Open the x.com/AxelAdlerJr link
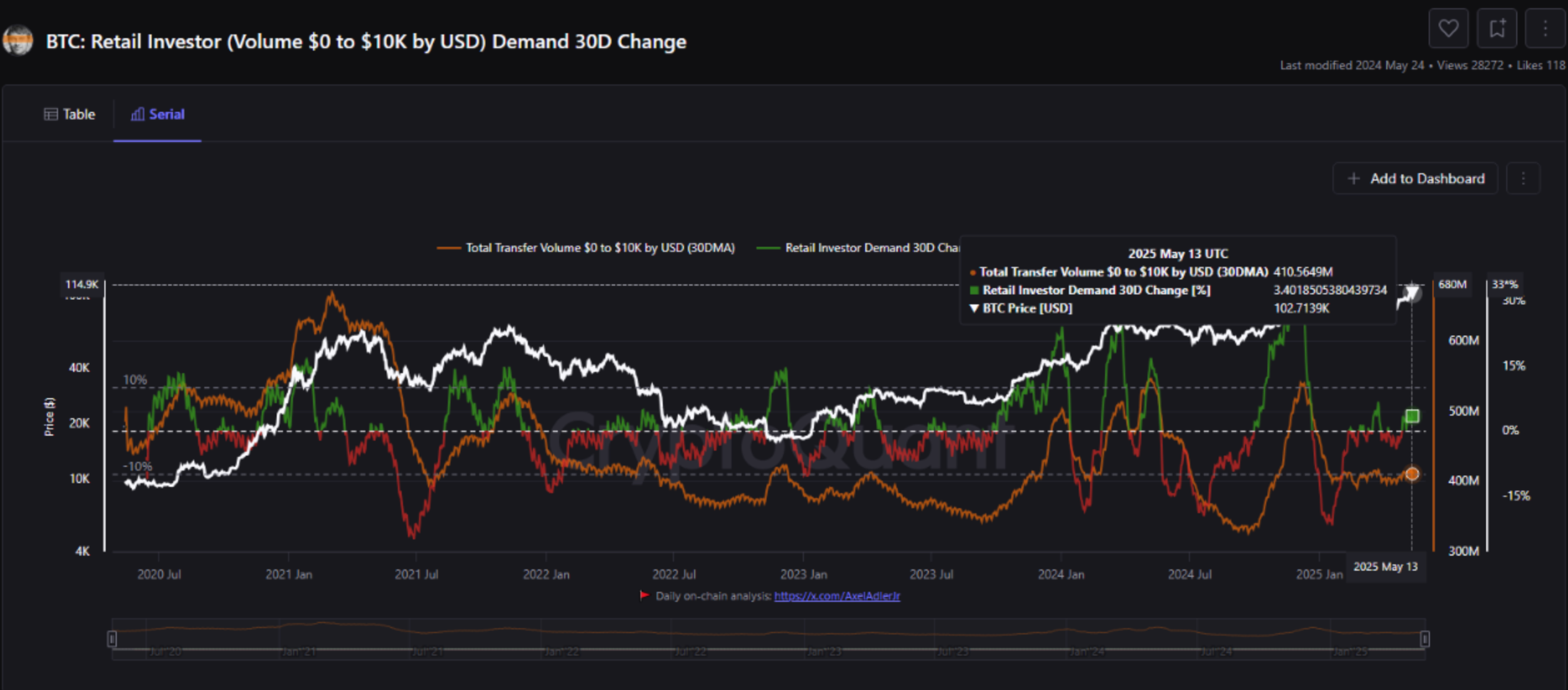The height and width of the screenshot is (690, 1568). [836, 596]
